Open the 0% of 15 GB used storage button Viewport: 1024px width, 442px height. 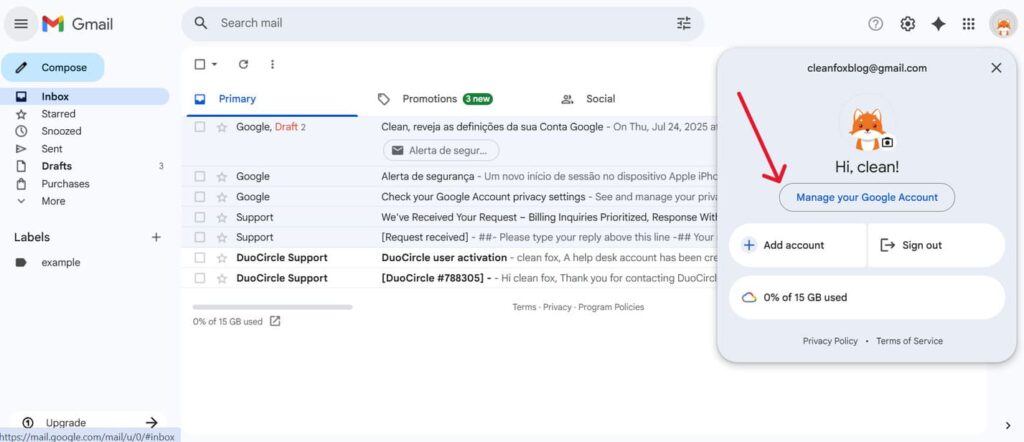(x=867, y=298)
